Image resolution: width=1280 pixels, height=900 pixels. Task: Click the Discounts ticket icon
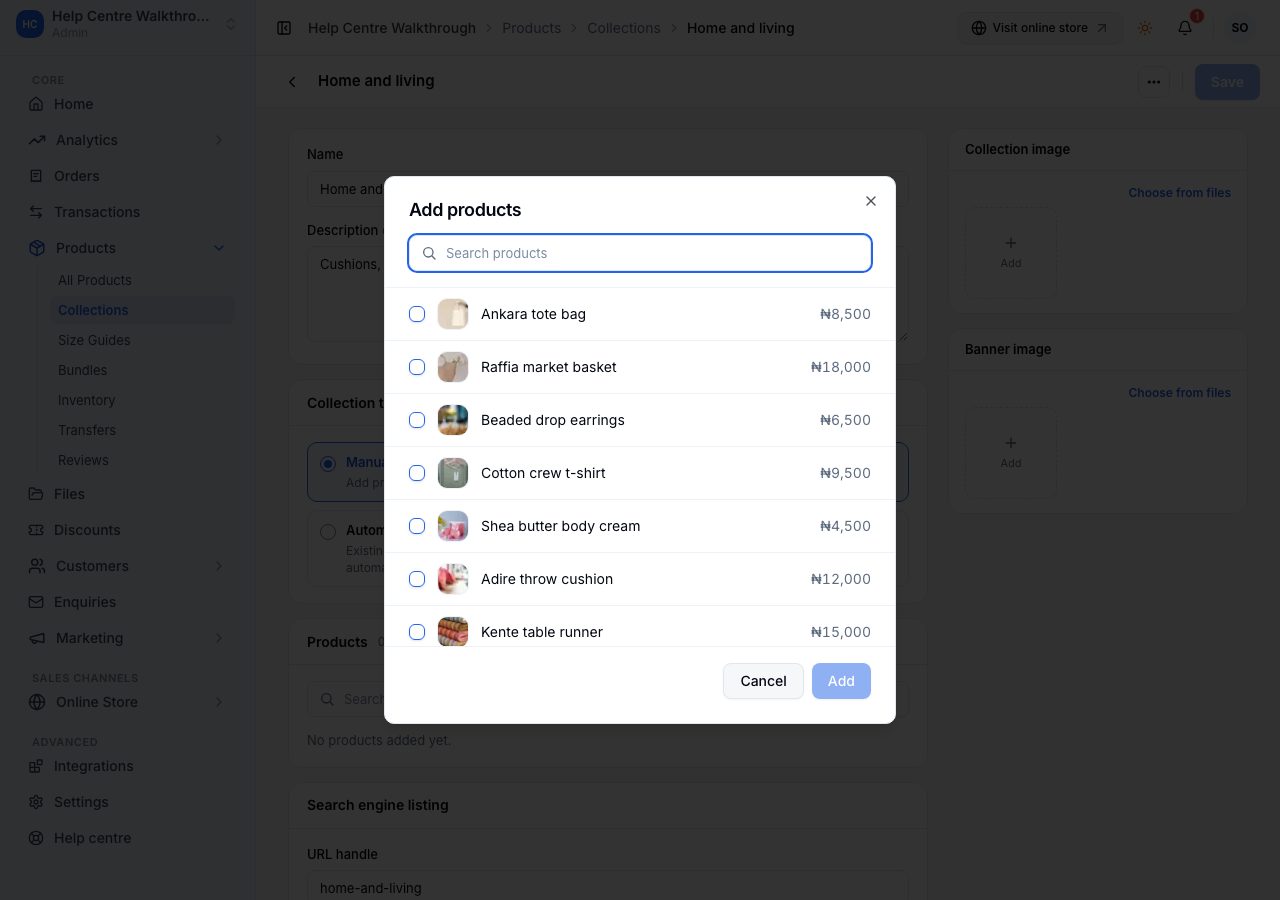[37, 530]
